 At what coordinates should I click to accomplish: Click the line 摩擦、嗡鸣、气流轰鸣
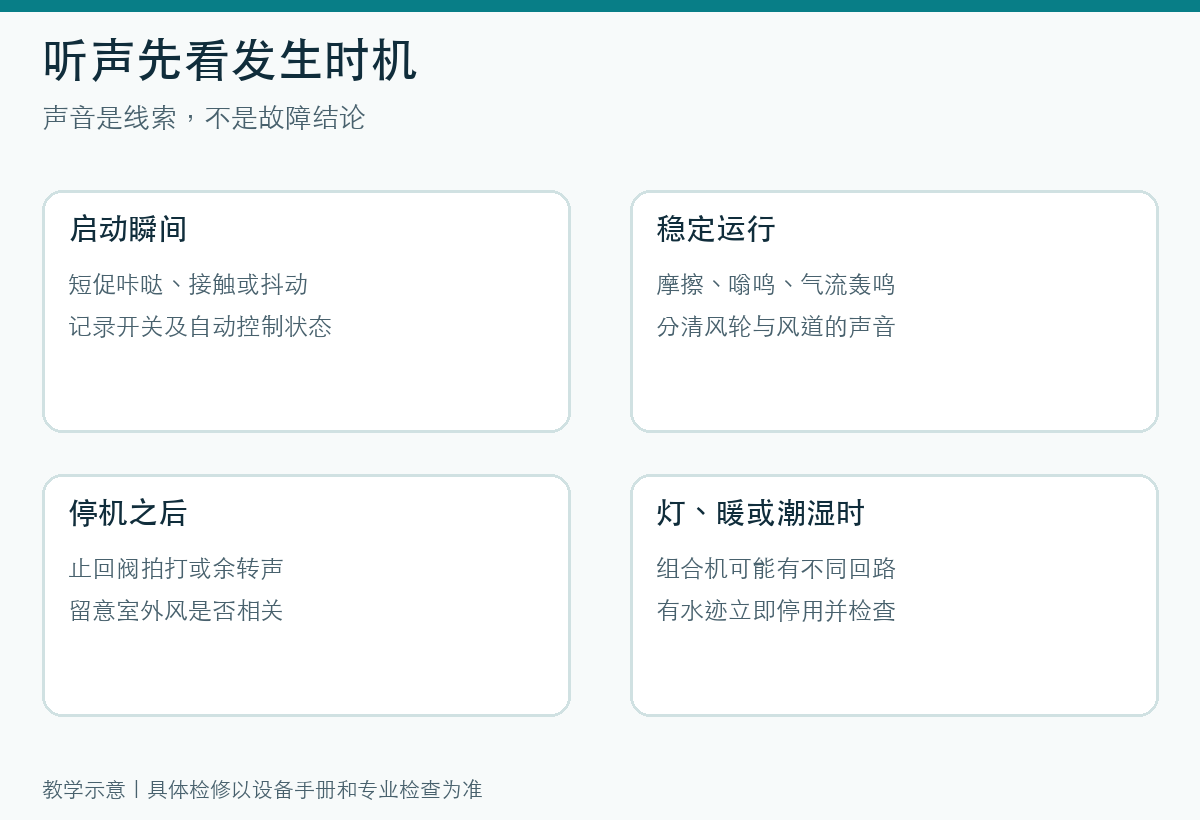[776, 285]
